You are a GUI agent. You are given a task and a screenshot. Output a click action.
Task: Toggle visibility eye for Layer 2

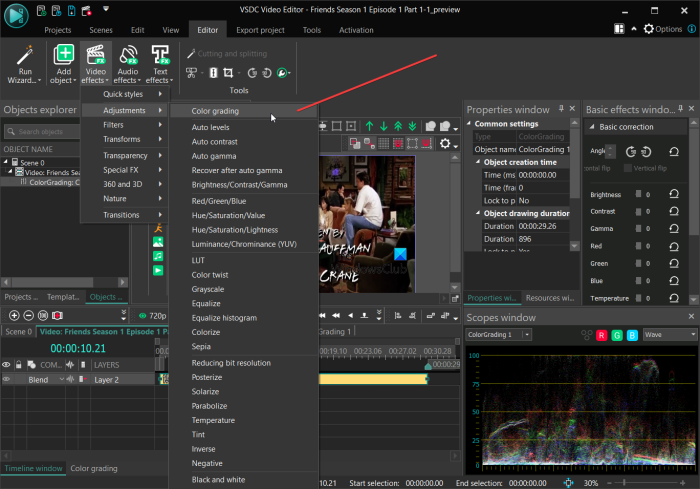click(6, 380)
